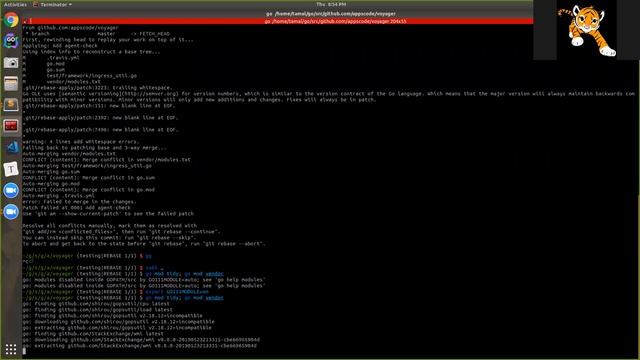Select the 'test/framework/ingress_util.go' modified line
640x360 pixels.
coord(80,76)
